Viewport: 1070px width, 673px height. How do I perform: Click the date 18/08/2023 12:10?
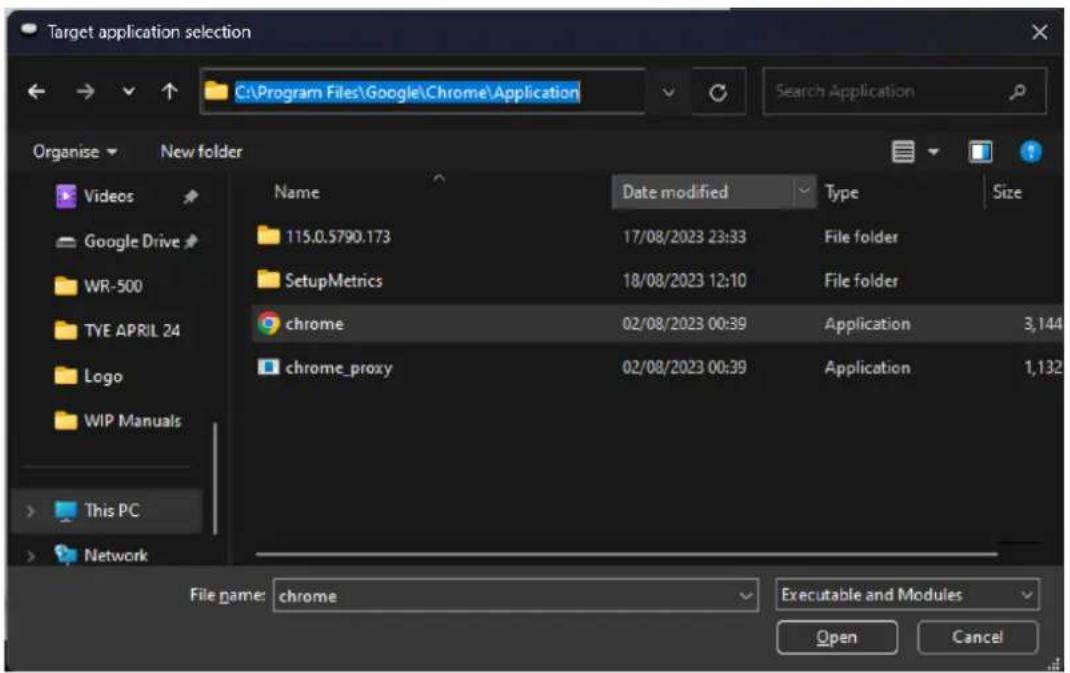point(684,281)
